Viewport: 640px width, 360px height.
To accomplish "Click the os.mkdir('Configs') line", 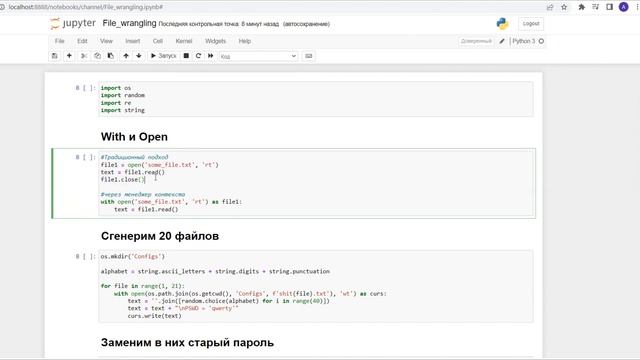I will (133, 256).
